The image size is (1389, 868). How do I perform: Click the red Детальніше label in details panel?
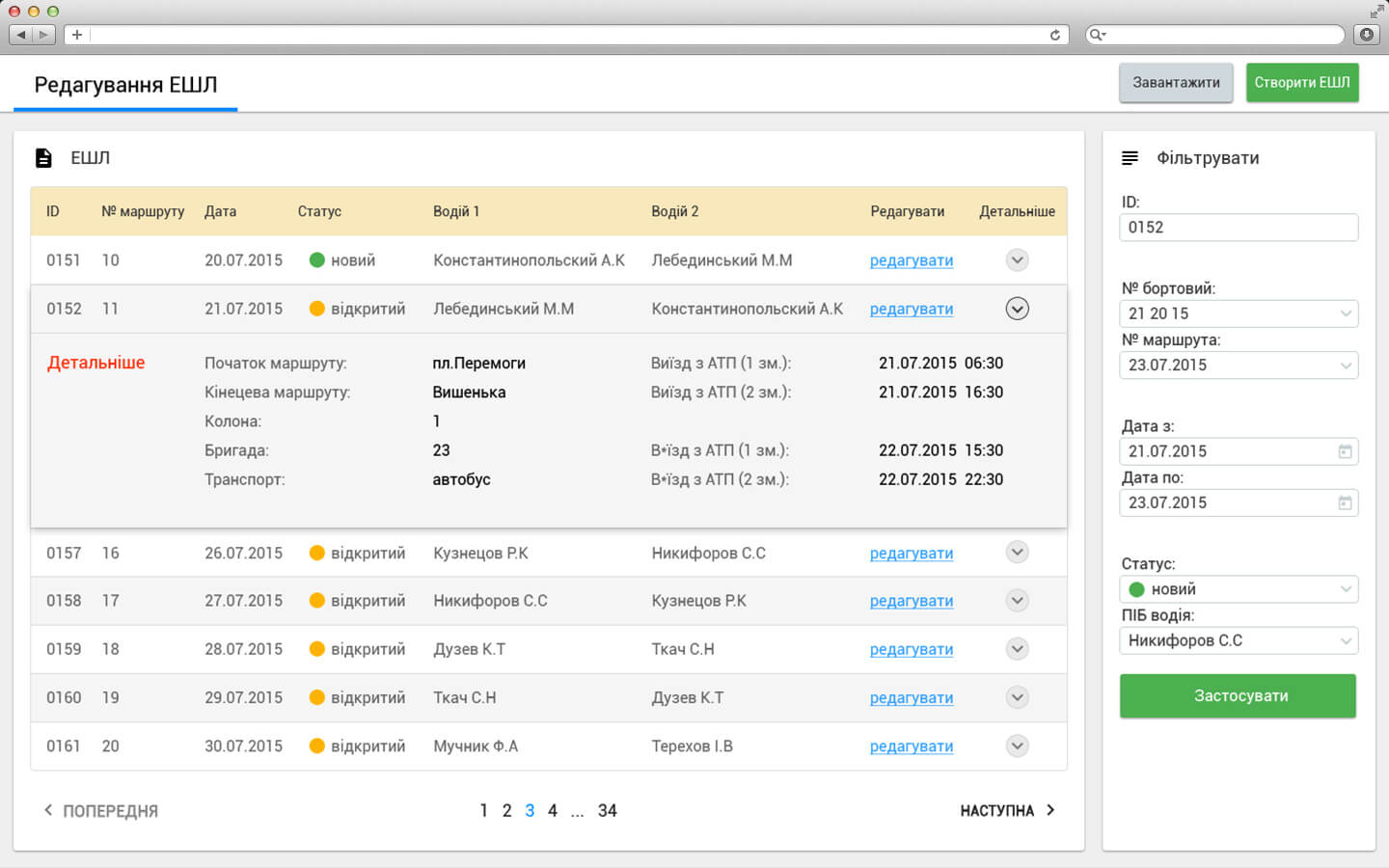coord(96,363)
